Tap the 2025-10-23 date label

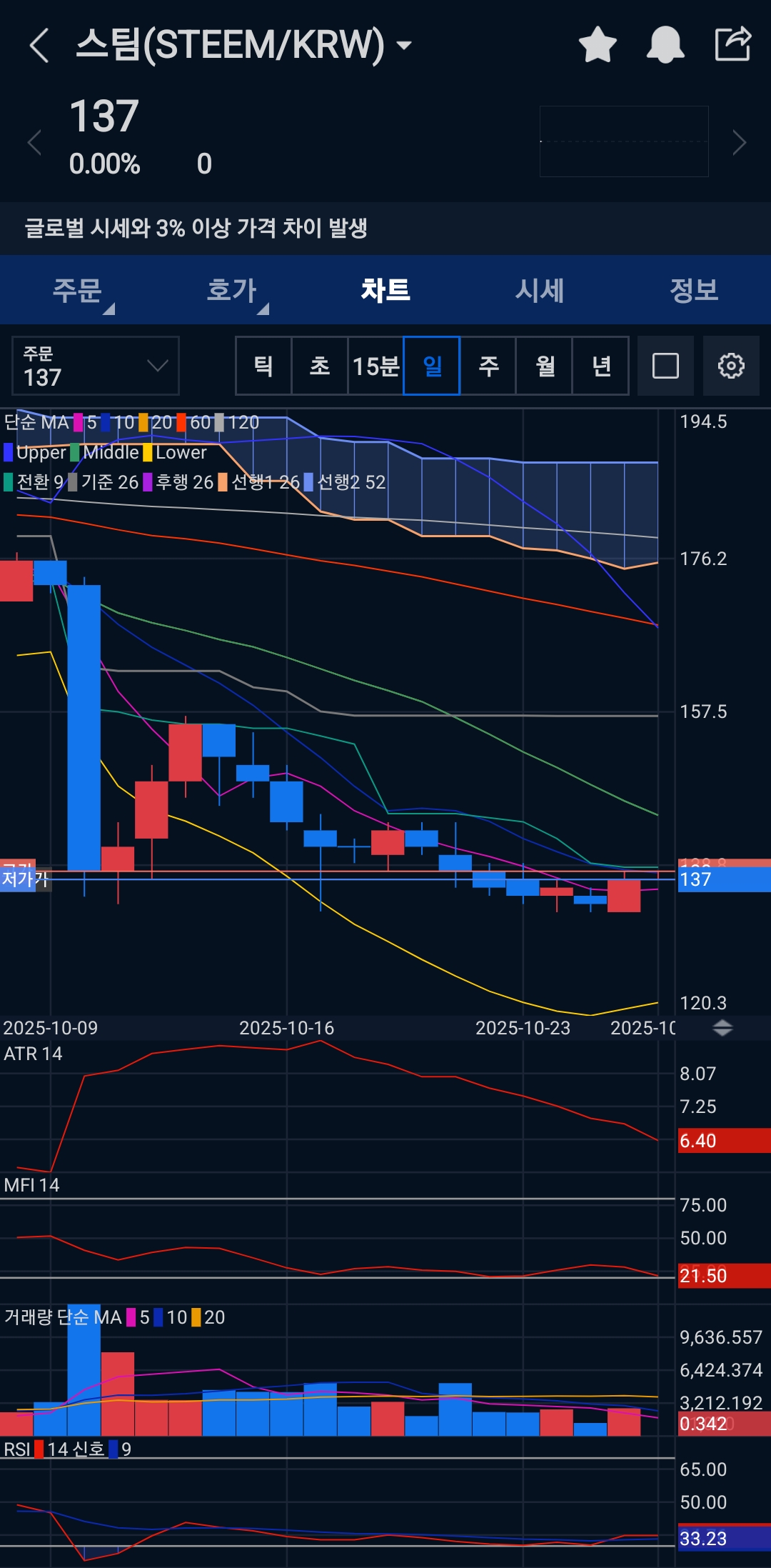click(x=523, y=1028)
